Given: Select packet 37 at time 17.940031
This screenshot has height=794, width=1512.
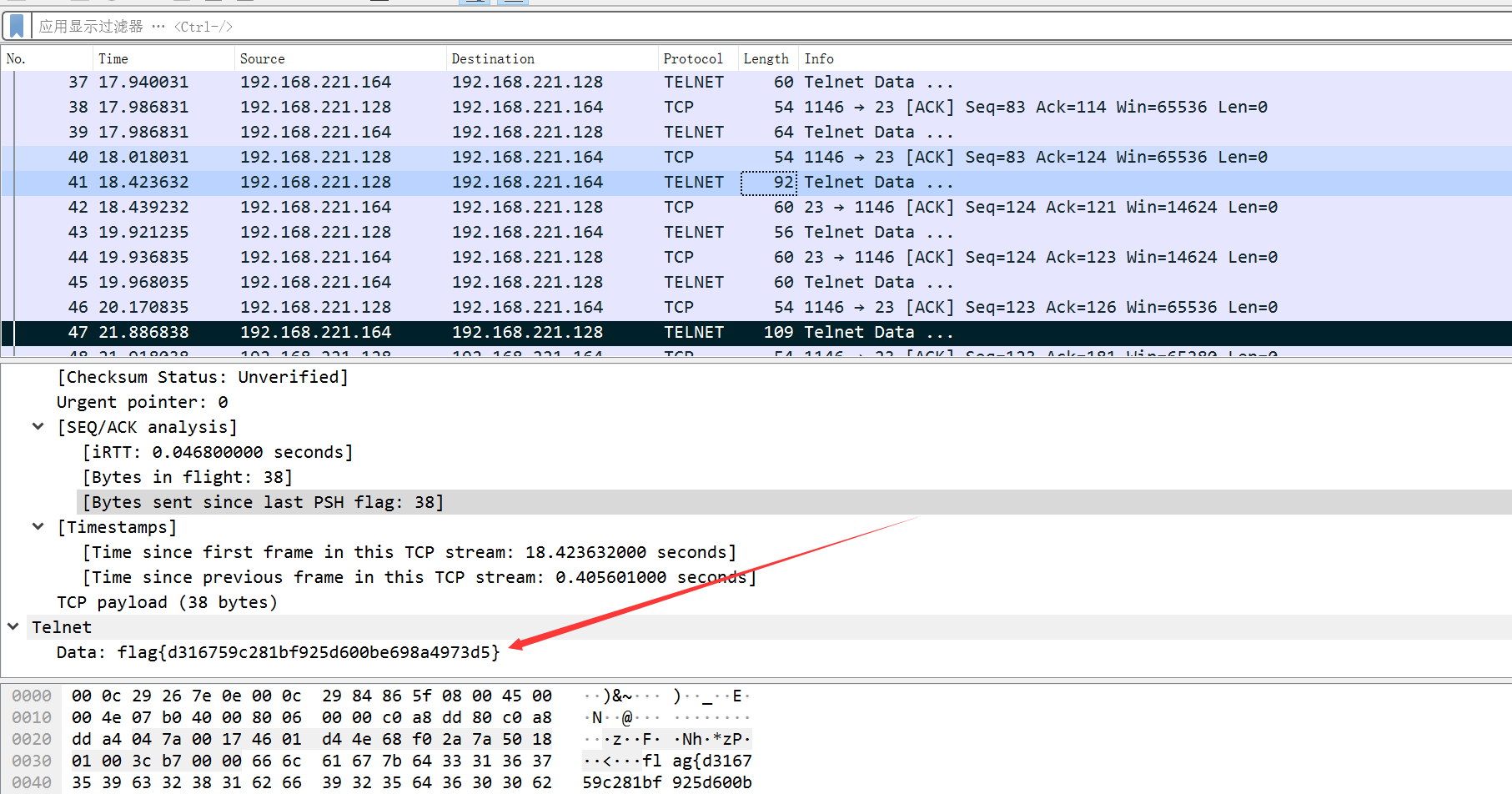Looking at the screenshot, I should (x=756, y=82).
